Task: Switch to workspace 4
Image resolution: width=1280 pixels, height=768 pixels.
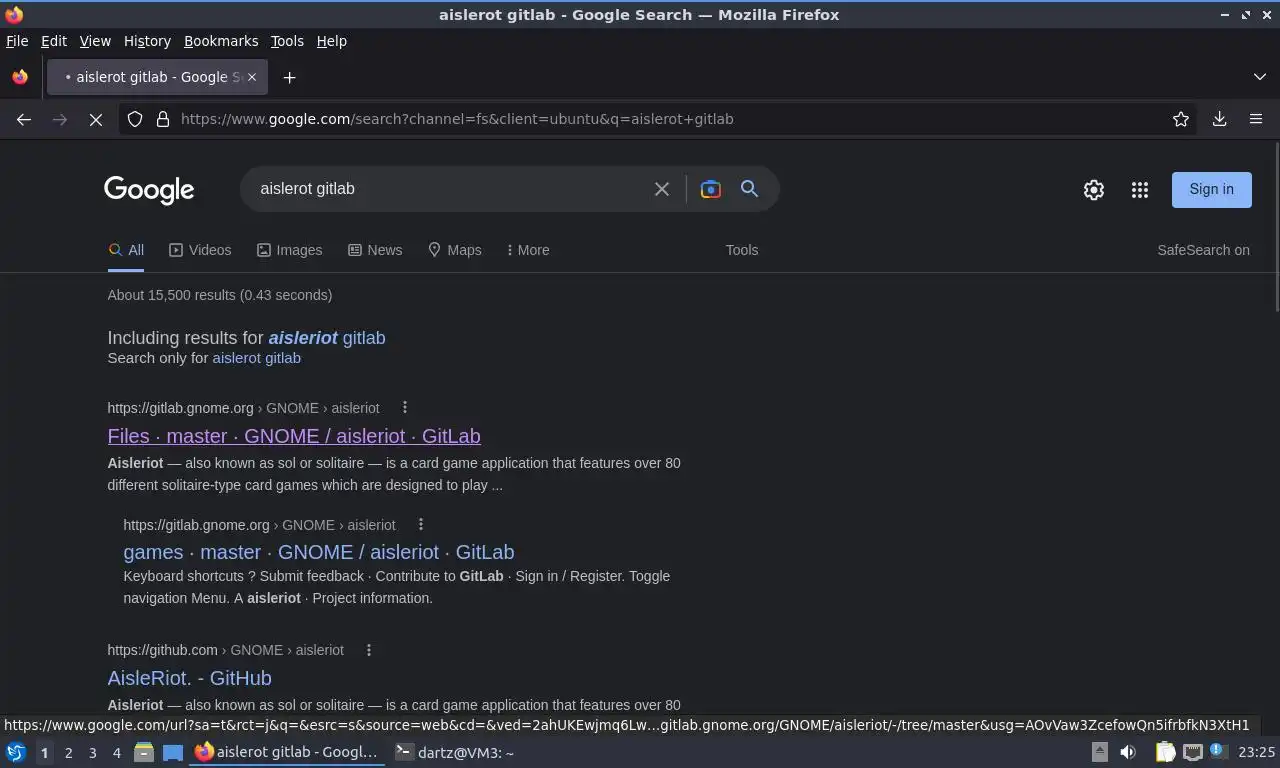Action: [116, 753]
